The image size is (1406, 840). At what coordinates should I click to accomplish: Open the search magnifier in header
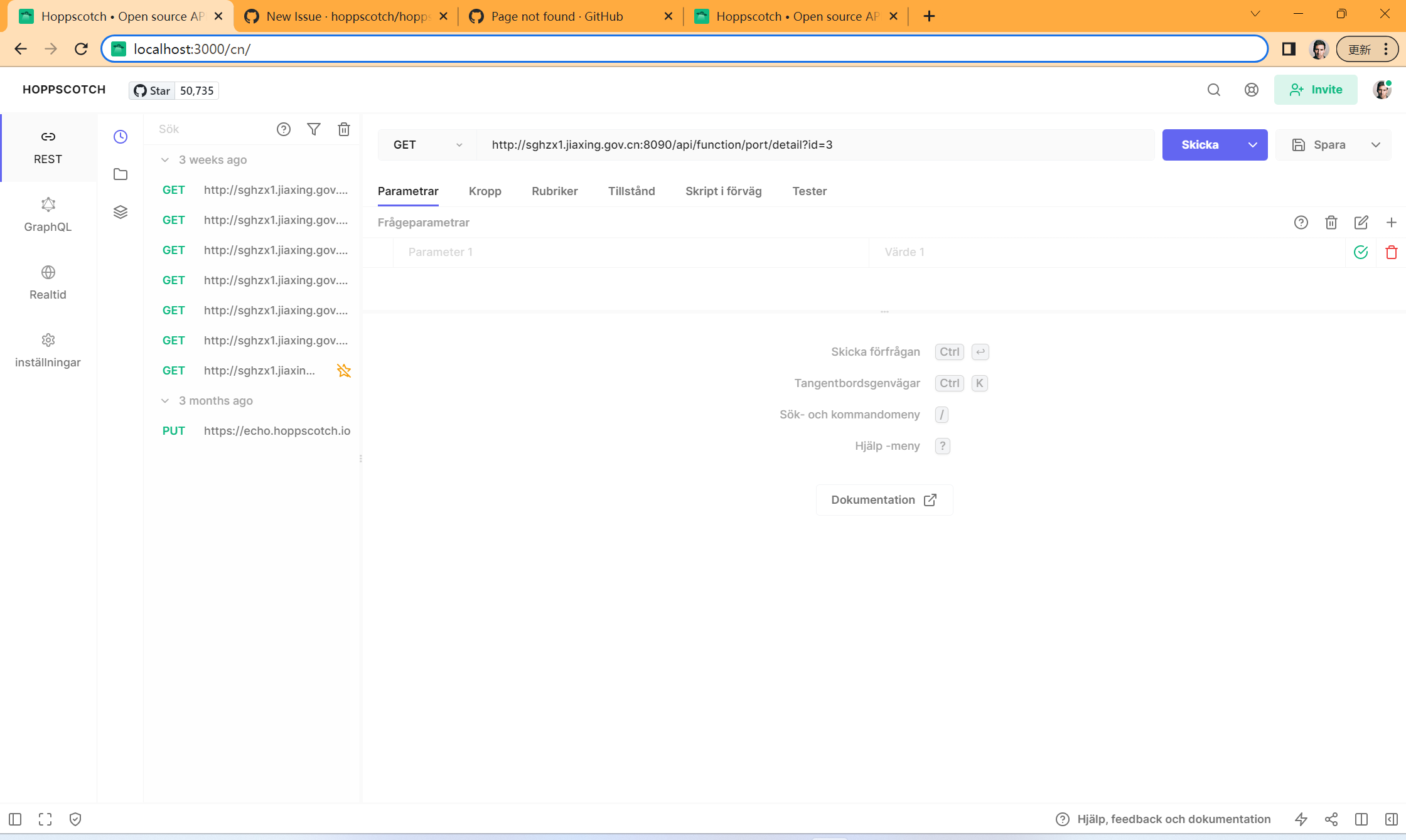point(1213,90)
